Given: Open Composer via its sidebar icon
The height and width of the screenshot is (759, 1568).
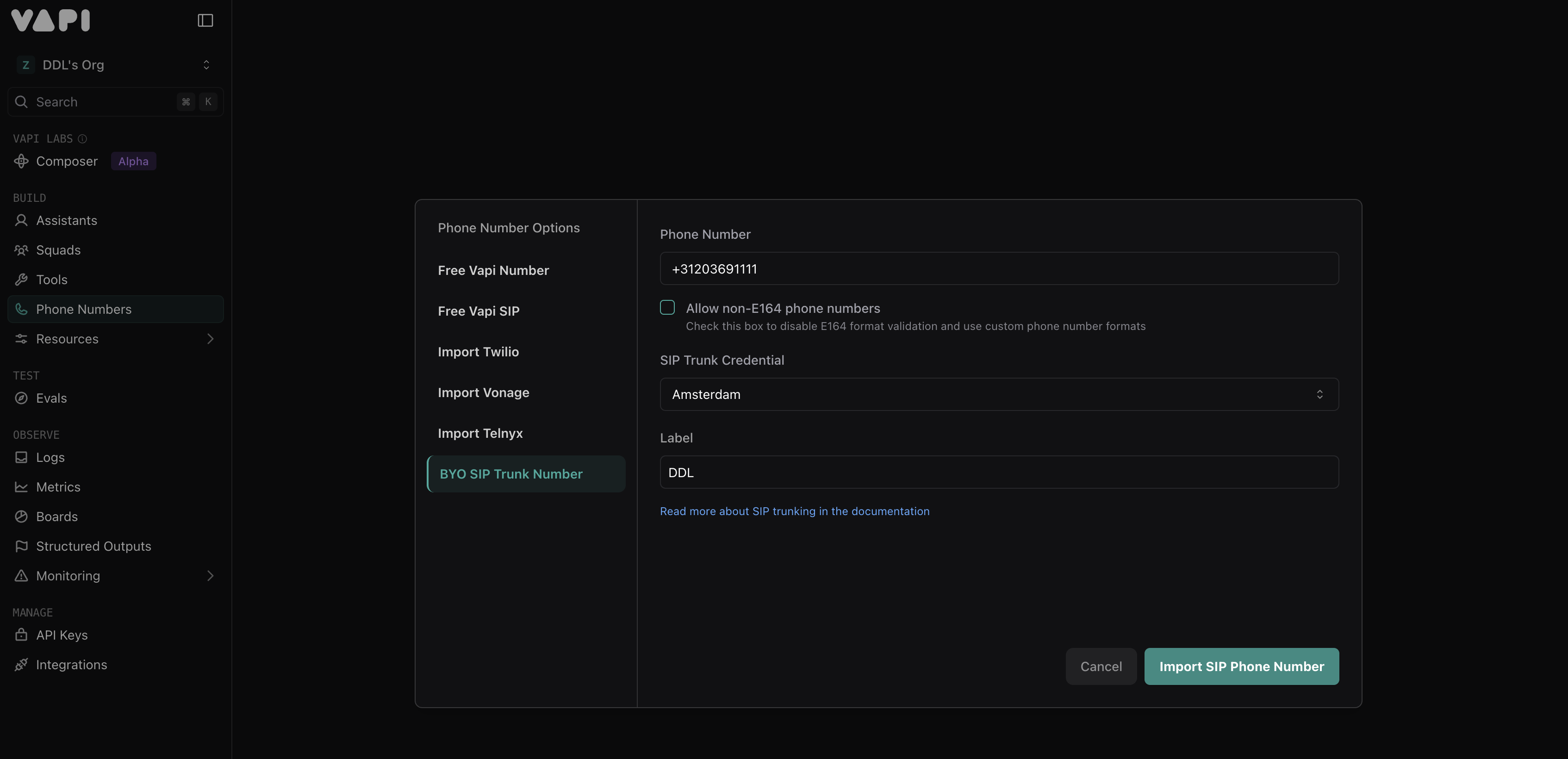Looking at the screenshot, I should coord(21,162).
